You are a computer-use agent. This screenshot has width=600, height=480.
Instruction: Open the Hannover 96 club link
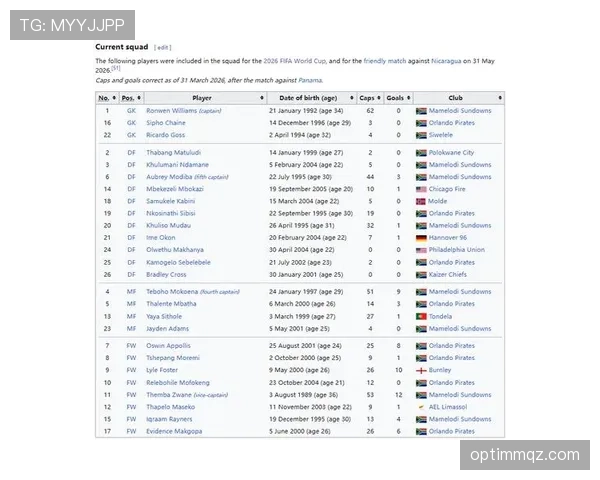pyautogui.click(x=448, y=238)
